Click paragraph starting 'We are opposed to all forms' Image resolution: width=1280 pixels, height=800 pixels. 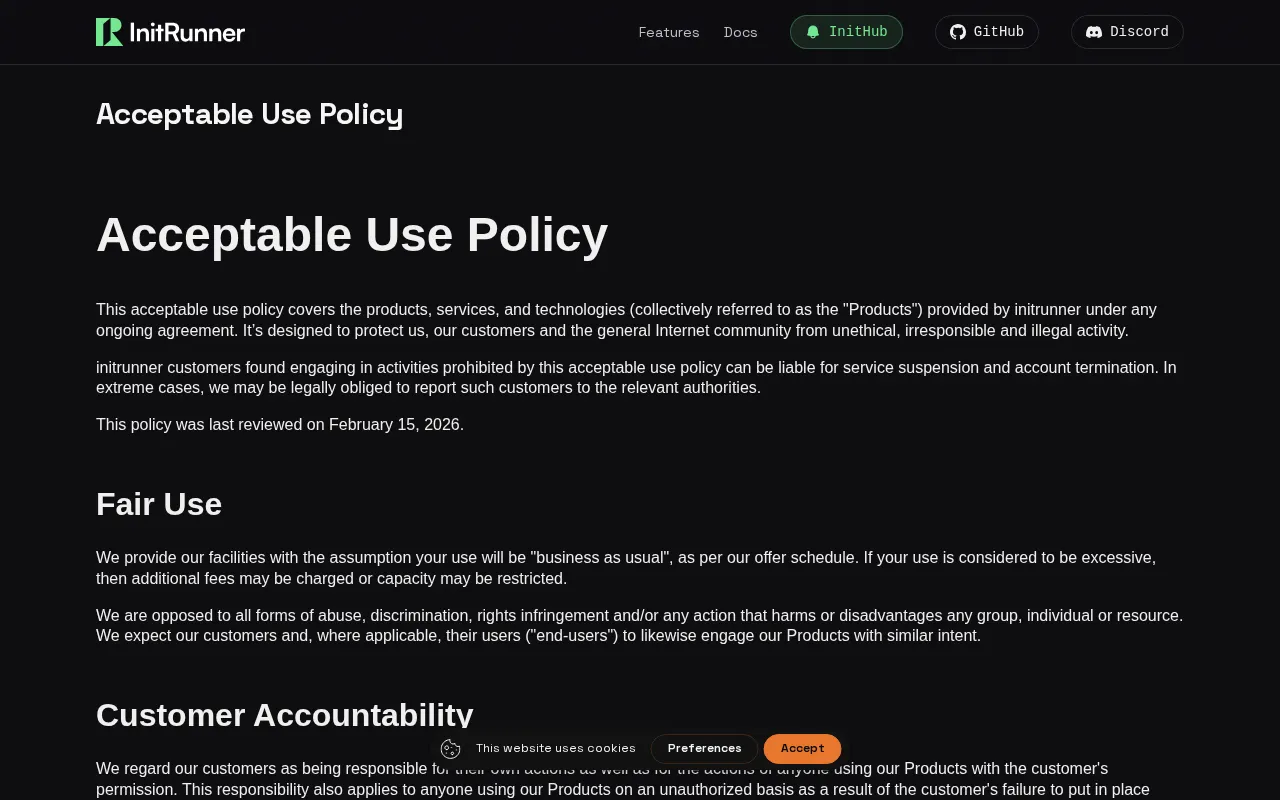coord(639,626)
